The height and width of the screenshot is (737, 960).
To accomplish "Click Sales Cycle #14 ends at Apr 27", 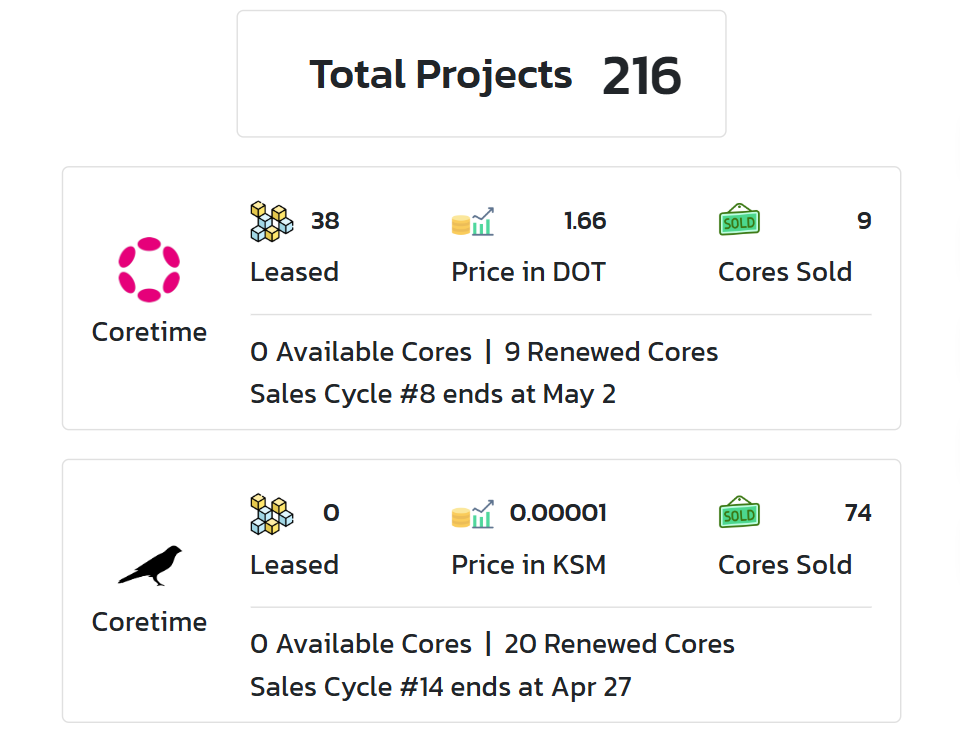I will click(x=440, y=687).
